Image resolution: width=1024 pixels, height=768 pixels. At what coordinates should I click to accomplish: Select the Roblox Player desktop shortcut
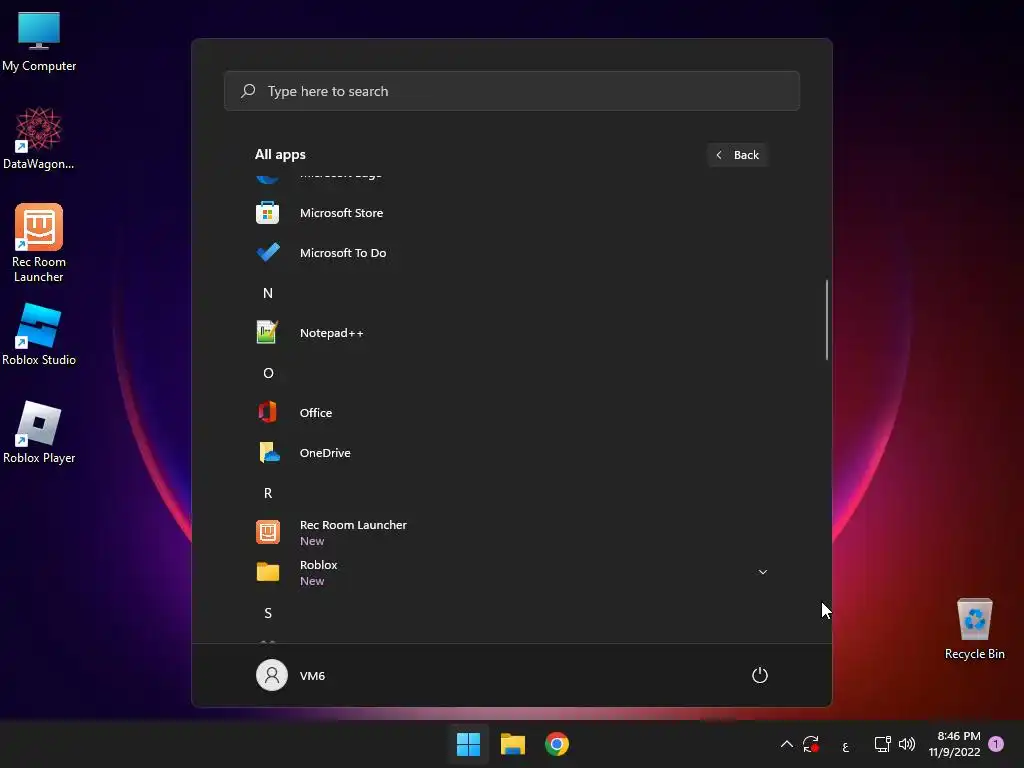39,432
